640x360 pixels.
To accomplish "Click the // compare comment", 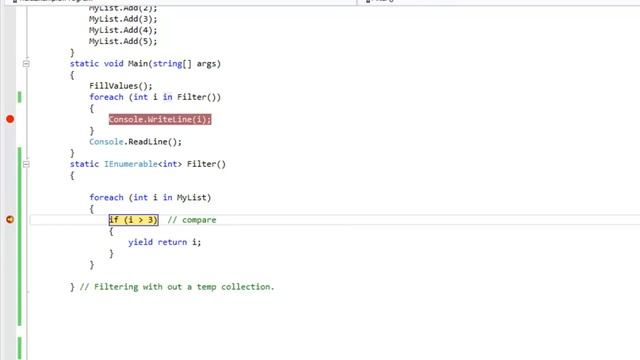I will (x=192, y=220).
